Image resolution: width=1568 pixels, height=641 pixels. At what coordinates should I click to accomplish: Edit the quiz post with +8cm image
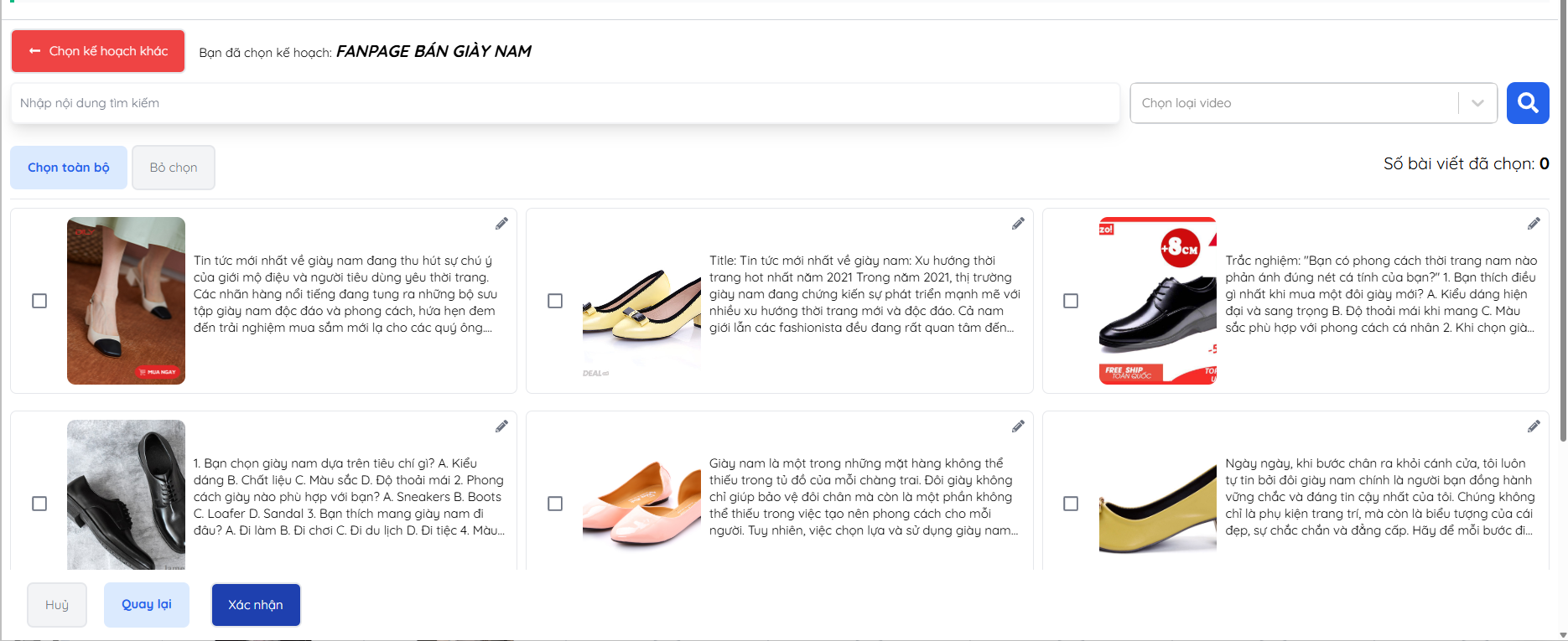(1533, 224)
